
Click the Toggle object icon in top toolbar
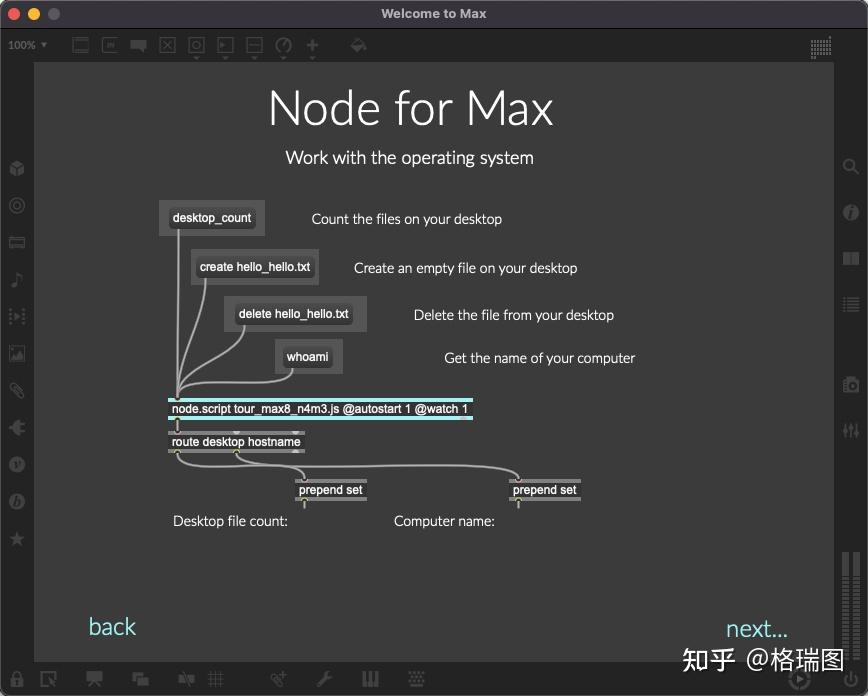click(167, 44)
